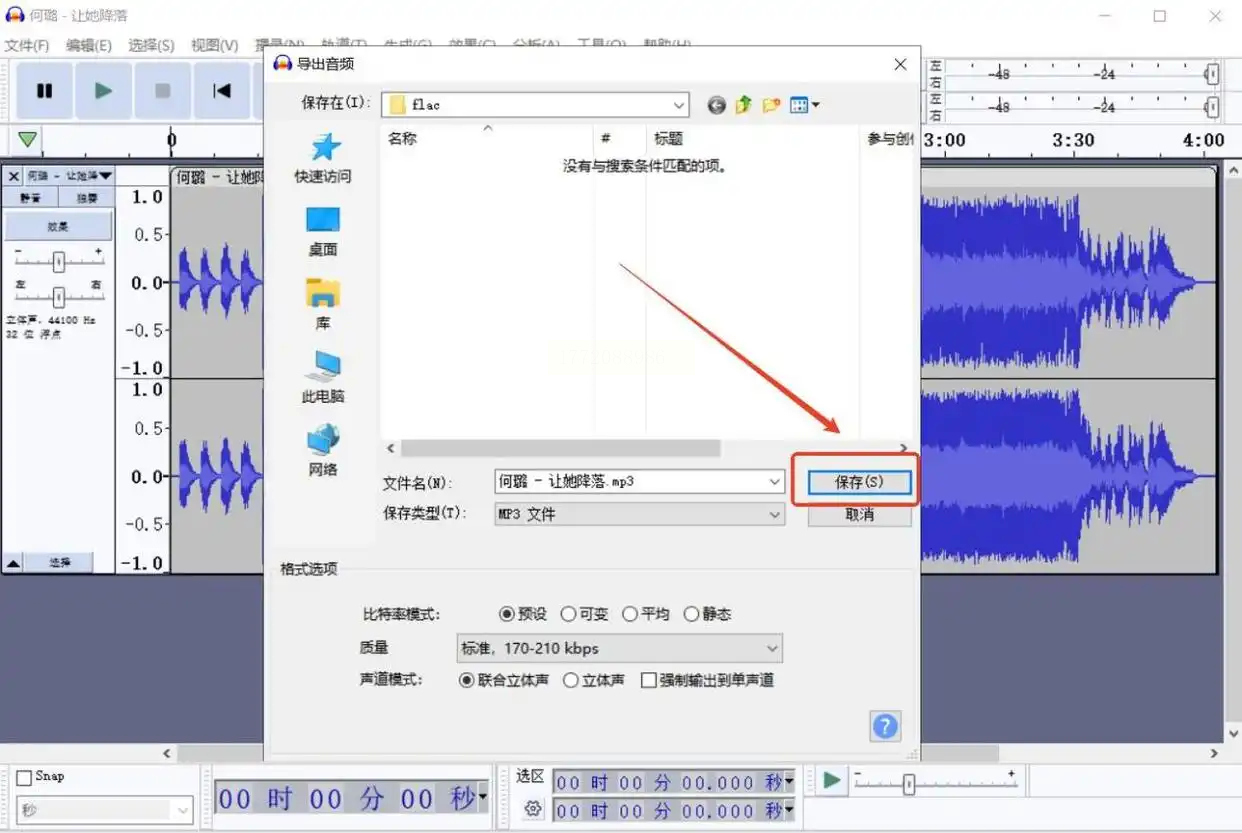Open the blue help question icon
Screen dimensions: 1242x833
click(885, 726)
